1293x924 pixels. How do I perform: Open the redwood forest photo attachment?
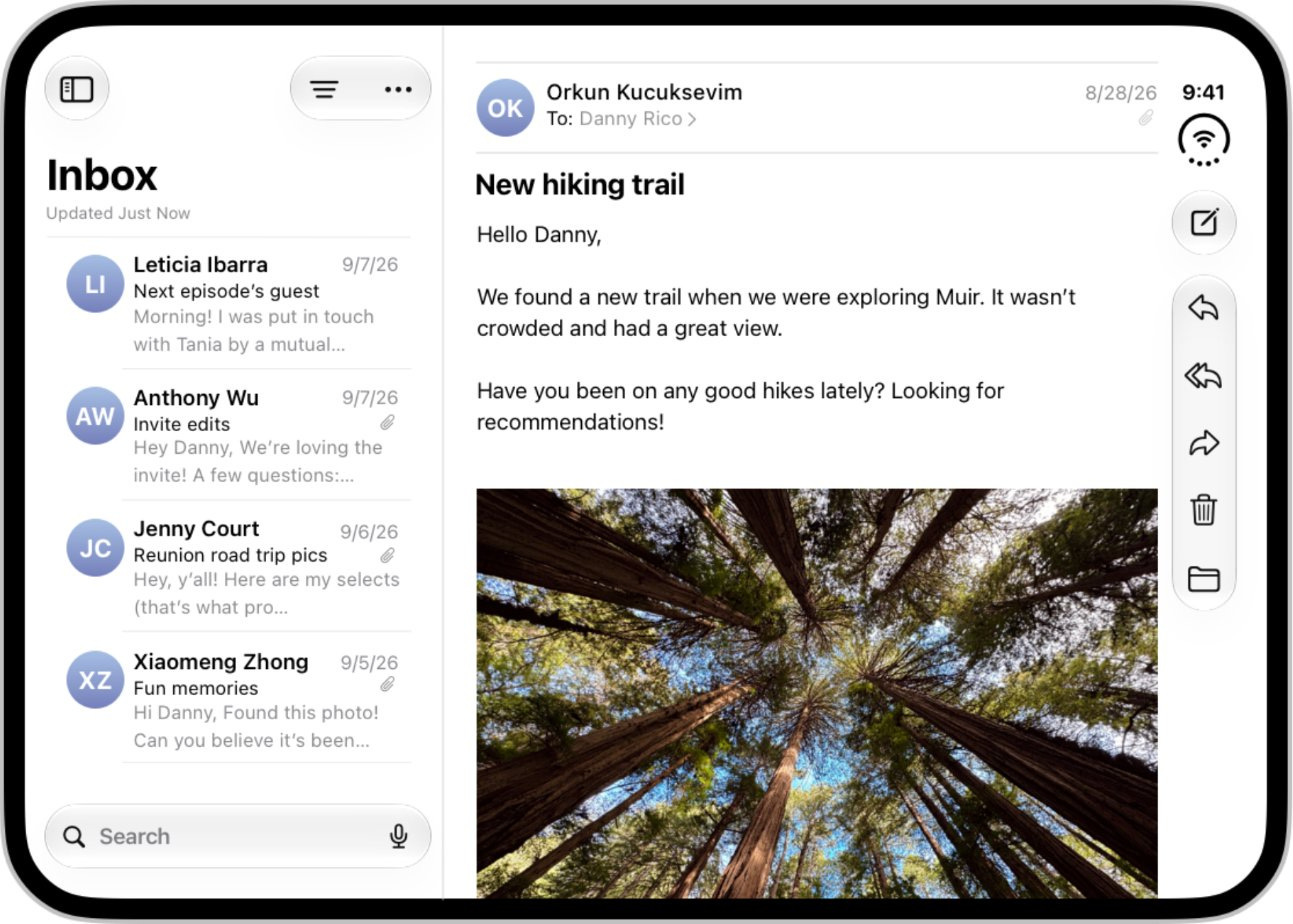[x=817, y=693]
